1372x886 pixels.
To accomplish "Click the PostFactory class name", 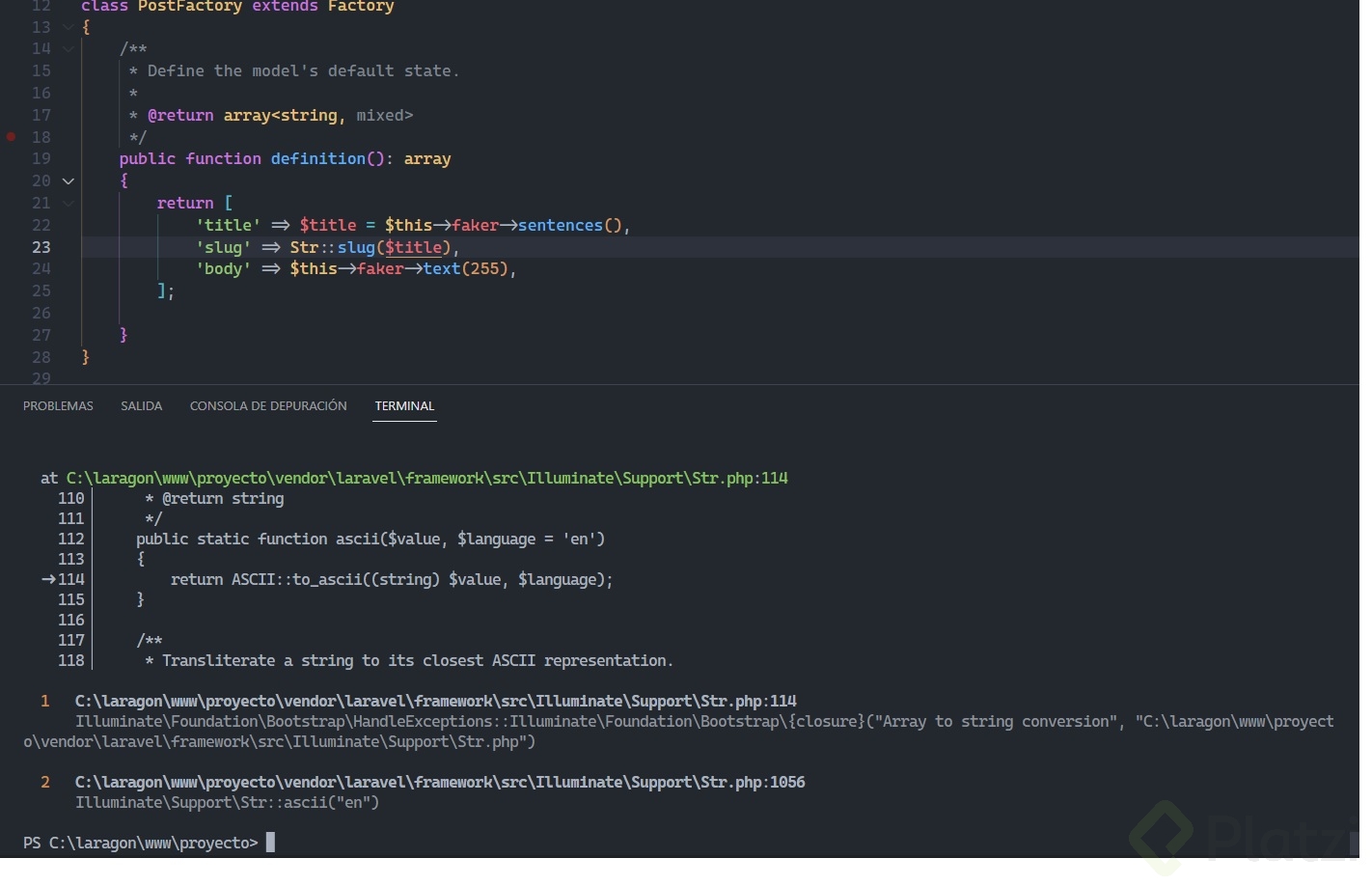I will tap(190, 7).
